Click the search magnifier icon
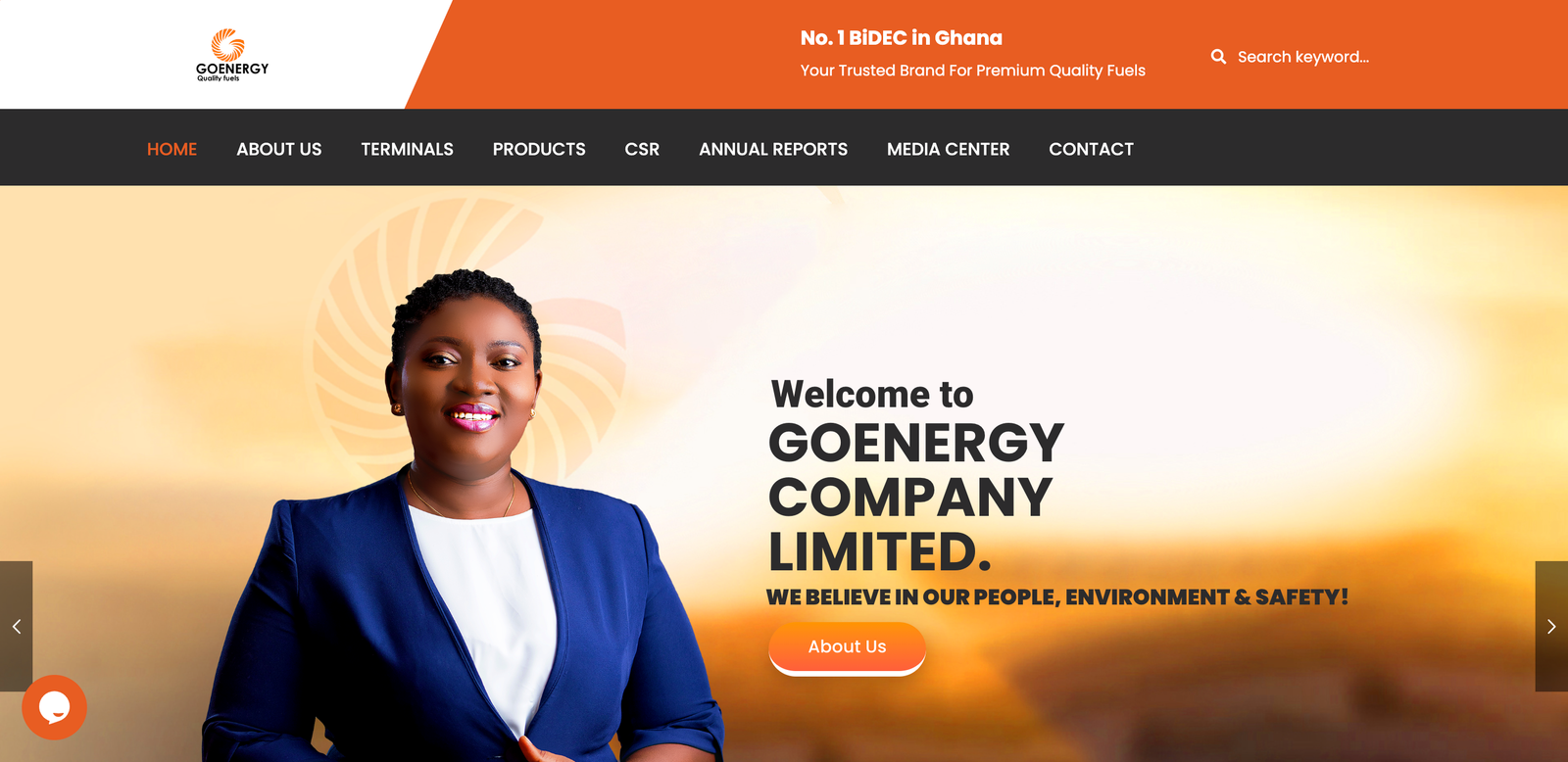The width and height of the screenshot is (1568, 762). pos(1218,57)
